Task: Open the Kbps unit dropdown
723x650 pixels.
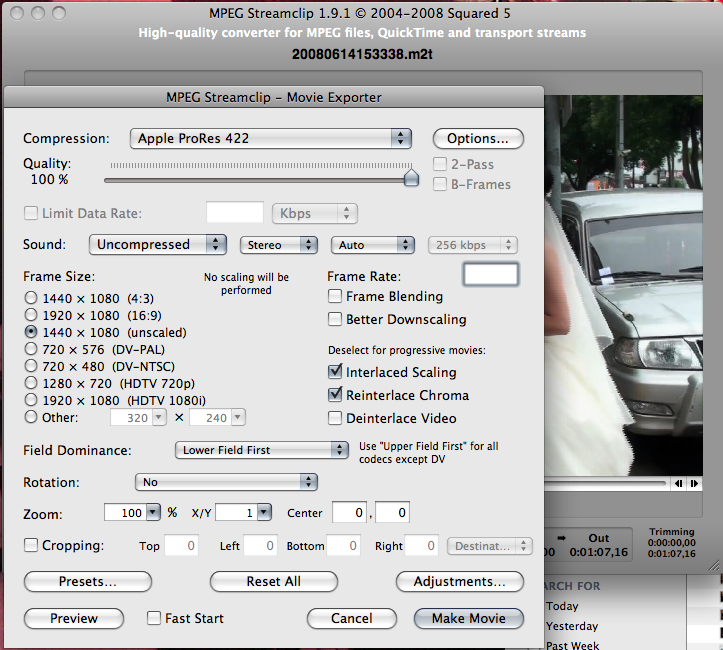Action: [315, 213]
